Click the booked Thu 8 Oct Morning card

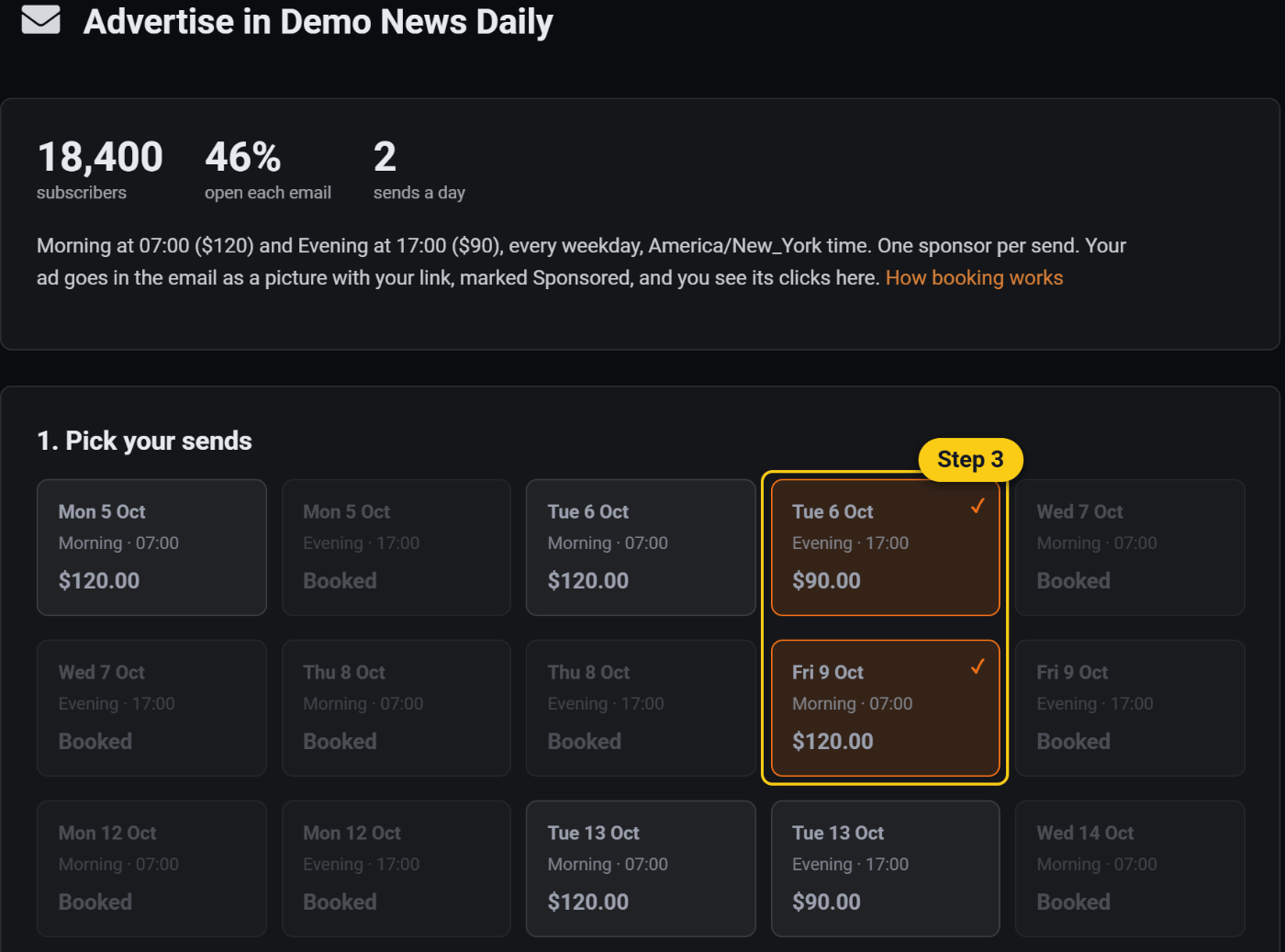point(397,708)
